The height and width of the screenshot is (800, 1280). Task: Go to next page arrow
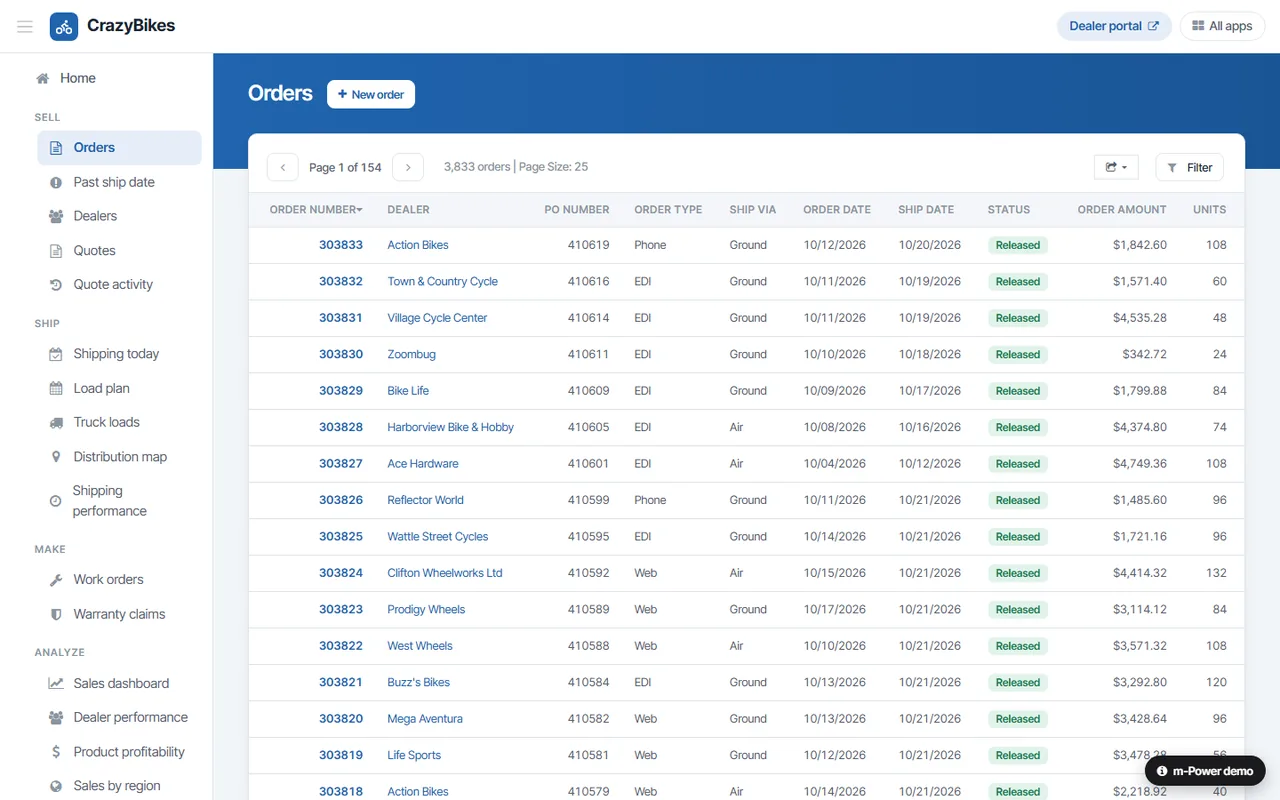408,167
